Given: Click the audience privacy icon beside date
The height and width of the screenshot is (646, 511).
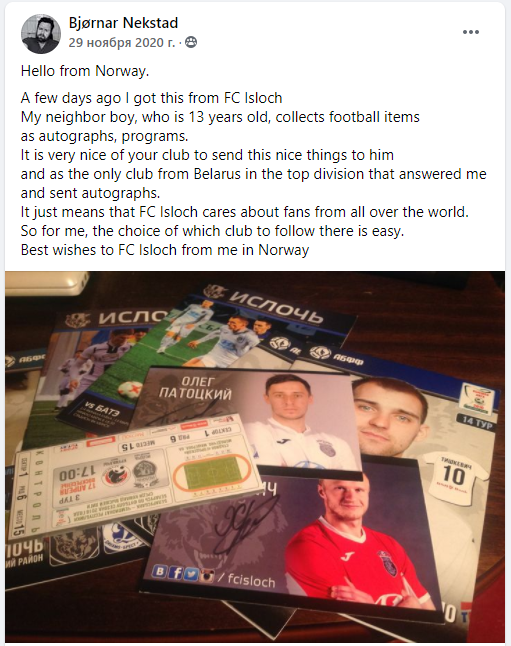Looking at the screenshot, I should pyautogui.click(x=191, y=42).
